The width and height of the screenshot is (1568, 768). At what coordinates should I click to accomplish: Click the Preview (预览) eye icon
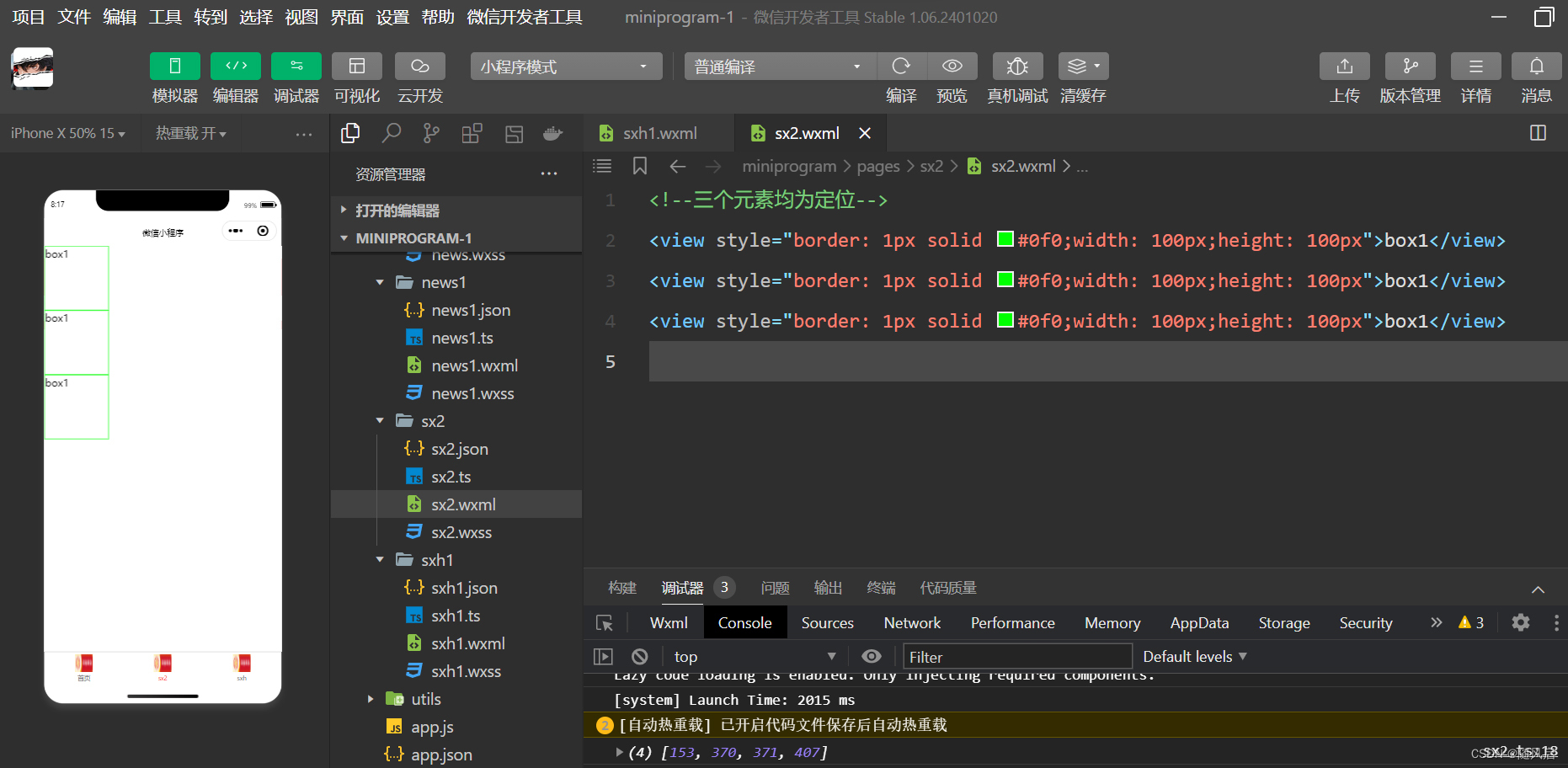click(x=952, y=67)
